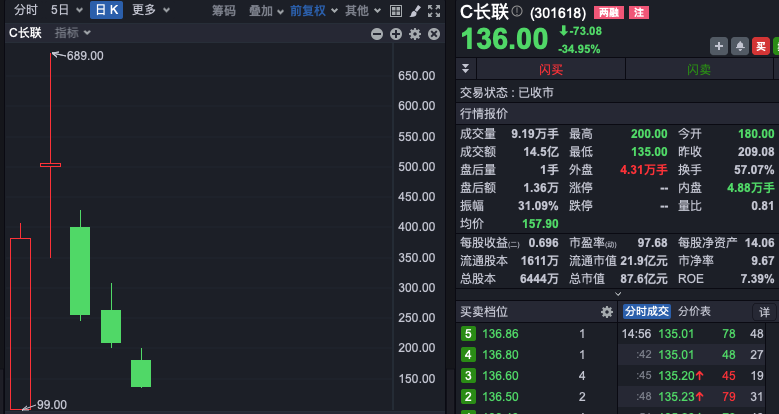Click the red 买 buy button
This screenshot has height=414, width=779.
pyautogui.click(x=761, y=46)
